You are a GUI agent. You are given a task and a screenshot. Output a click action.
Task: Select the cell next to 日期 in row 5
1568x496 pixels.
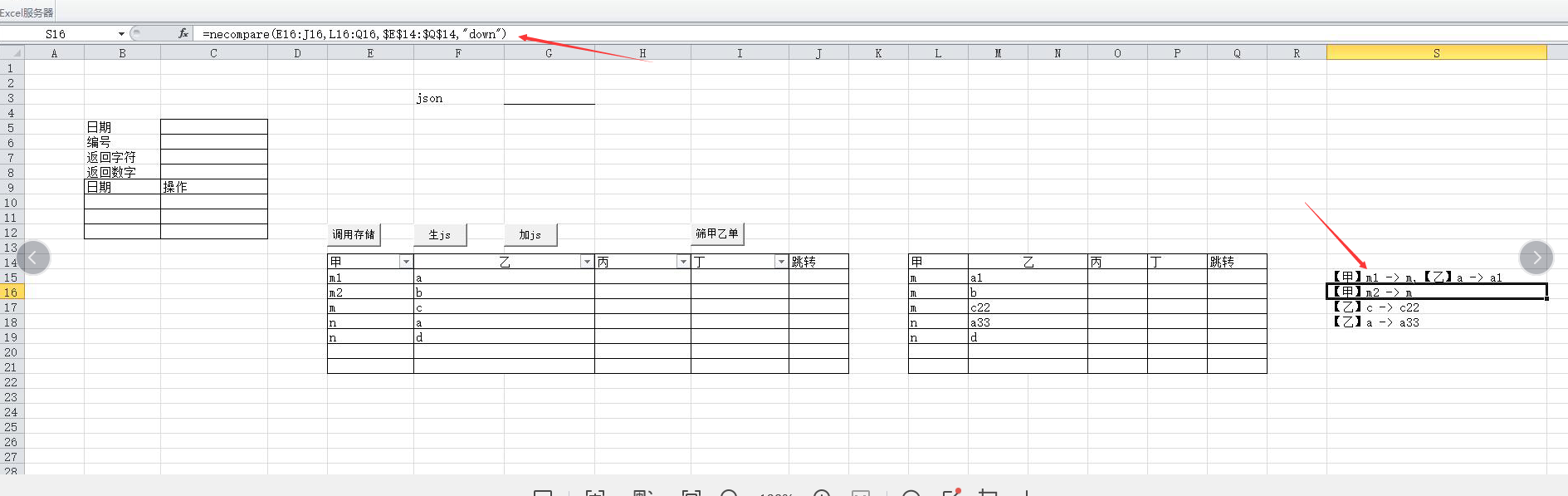(213, 127)
